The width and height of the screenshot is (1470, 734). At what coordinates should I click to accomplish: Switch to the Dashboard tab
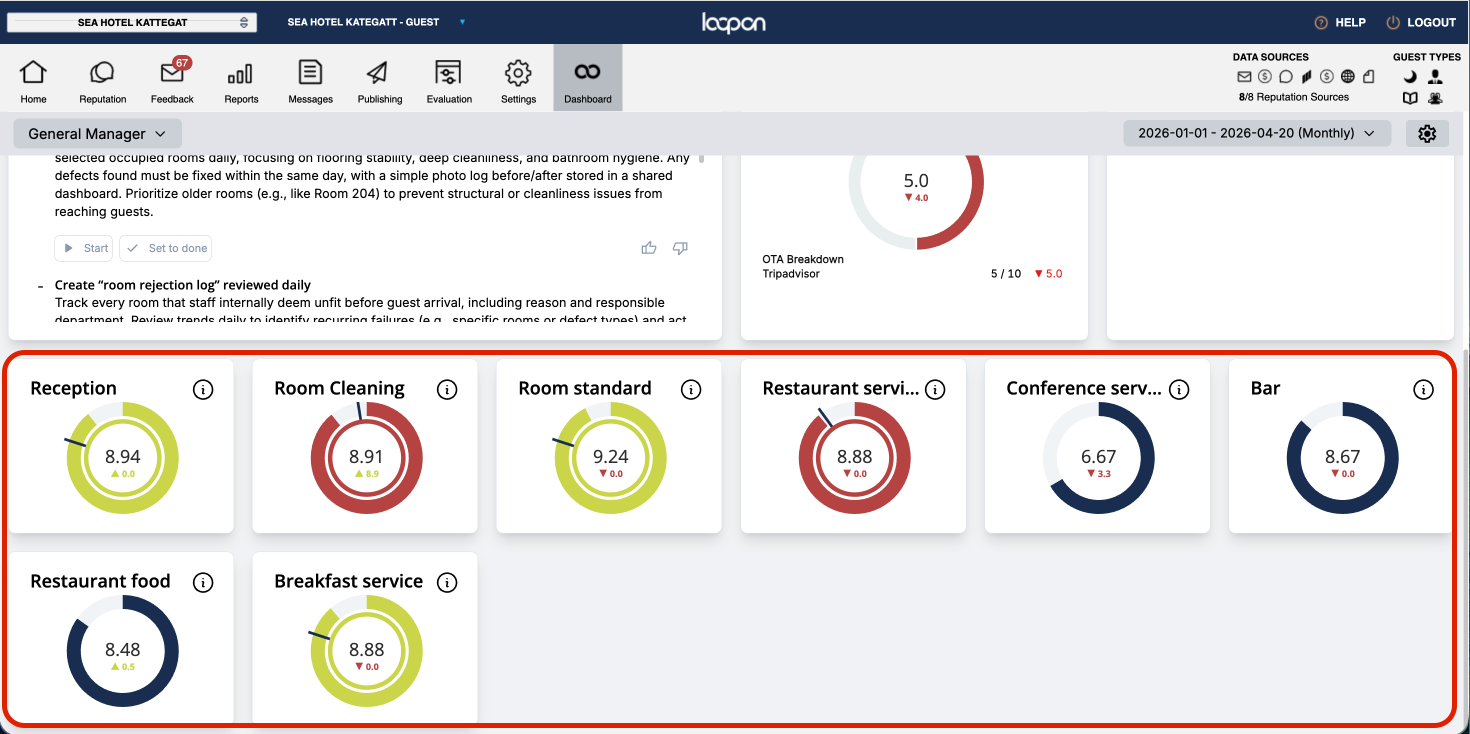pos(588,78)
